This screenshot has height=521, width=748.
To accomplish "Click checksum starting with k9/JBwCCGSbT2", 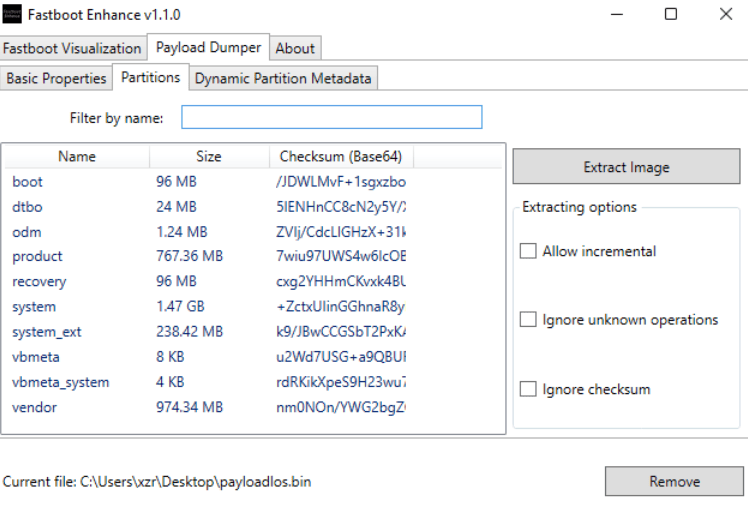I will [341, 332].
